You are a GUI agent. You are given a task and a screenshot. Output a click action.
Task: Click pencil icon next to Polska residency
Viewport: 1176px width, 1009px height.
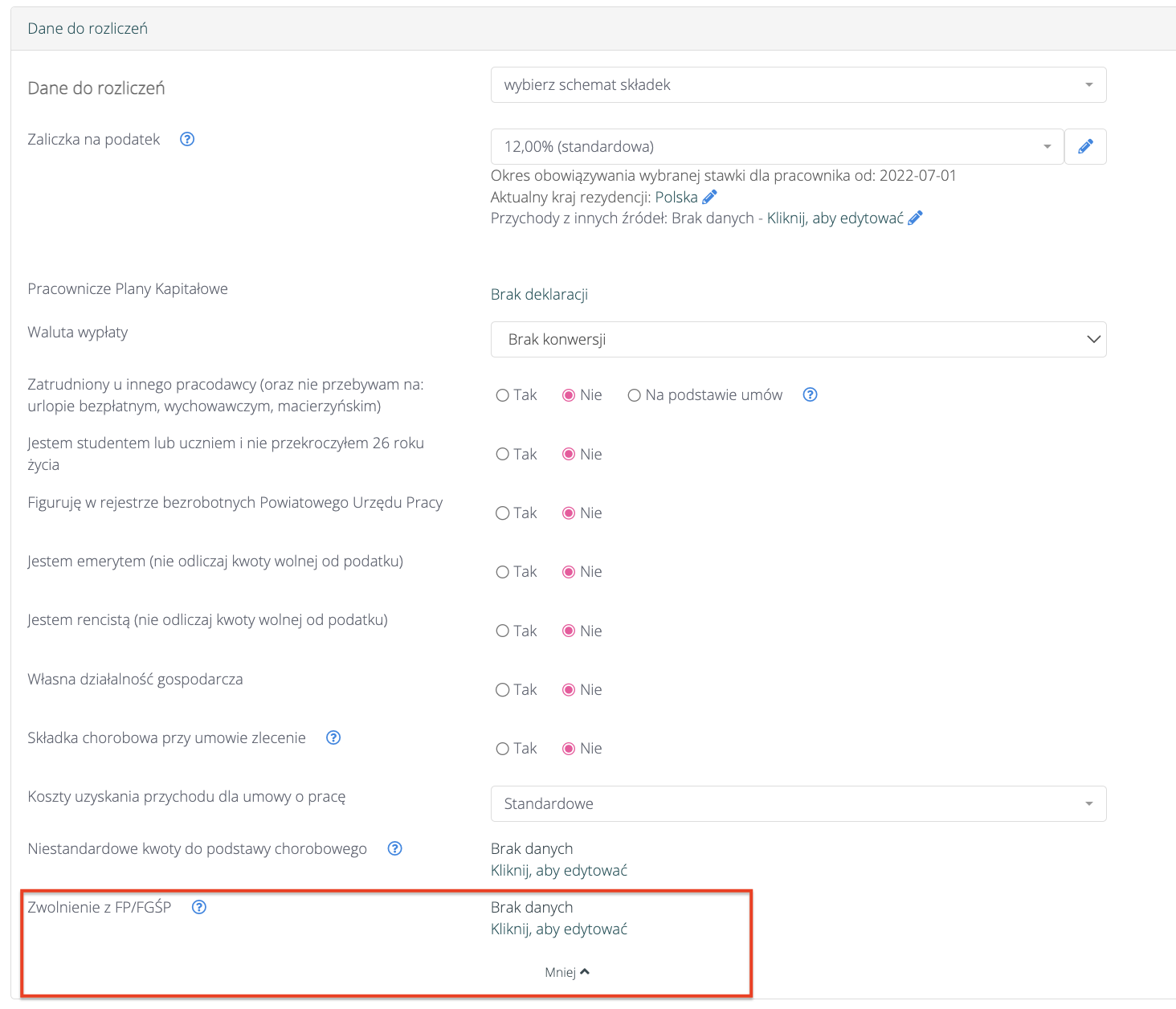tap(709, 197)
